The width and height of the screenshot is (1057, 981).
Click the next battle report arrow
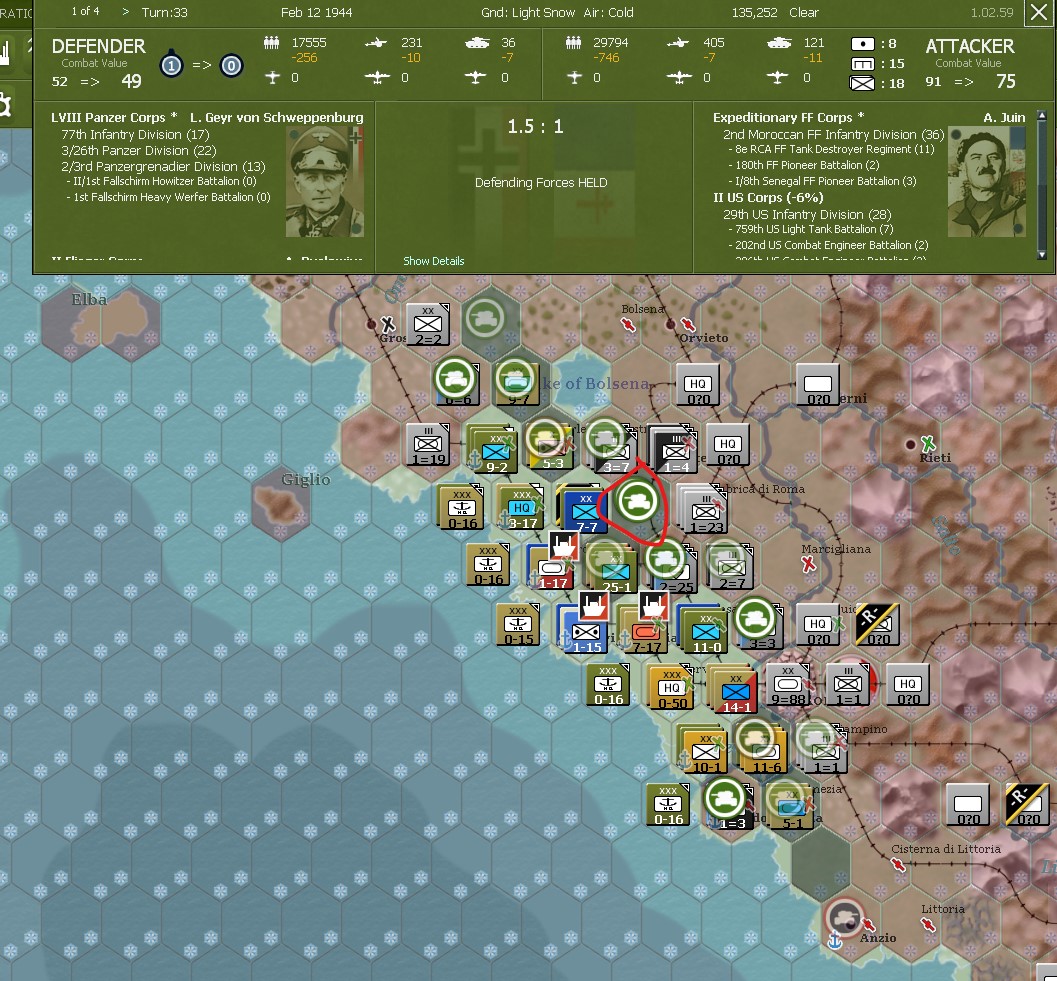125,12
